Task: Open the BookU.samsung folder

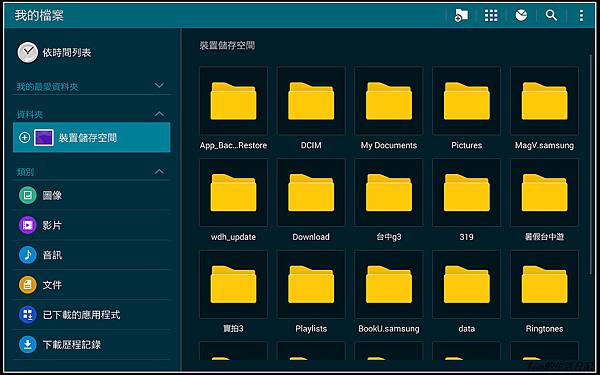Action: coord(389,285)
